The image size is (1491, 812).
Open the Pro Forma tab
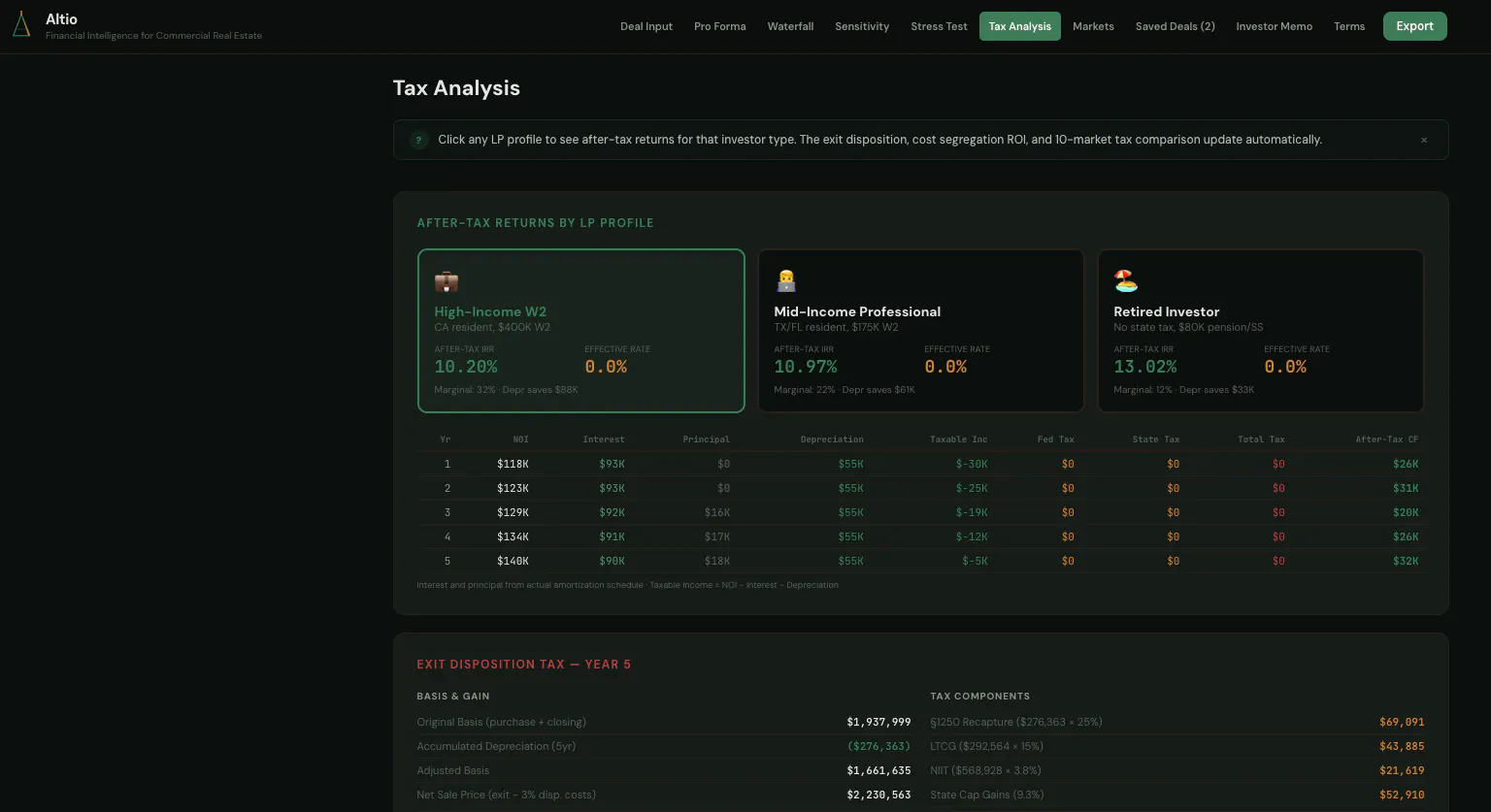(720, 26)
